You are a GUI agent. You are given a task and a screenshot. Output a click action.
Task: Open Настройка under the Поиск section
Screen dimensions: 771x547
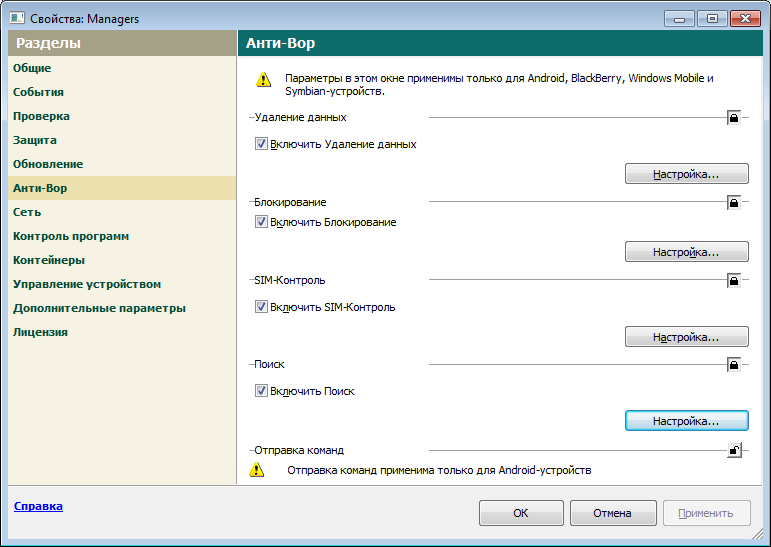pos(686,421)
